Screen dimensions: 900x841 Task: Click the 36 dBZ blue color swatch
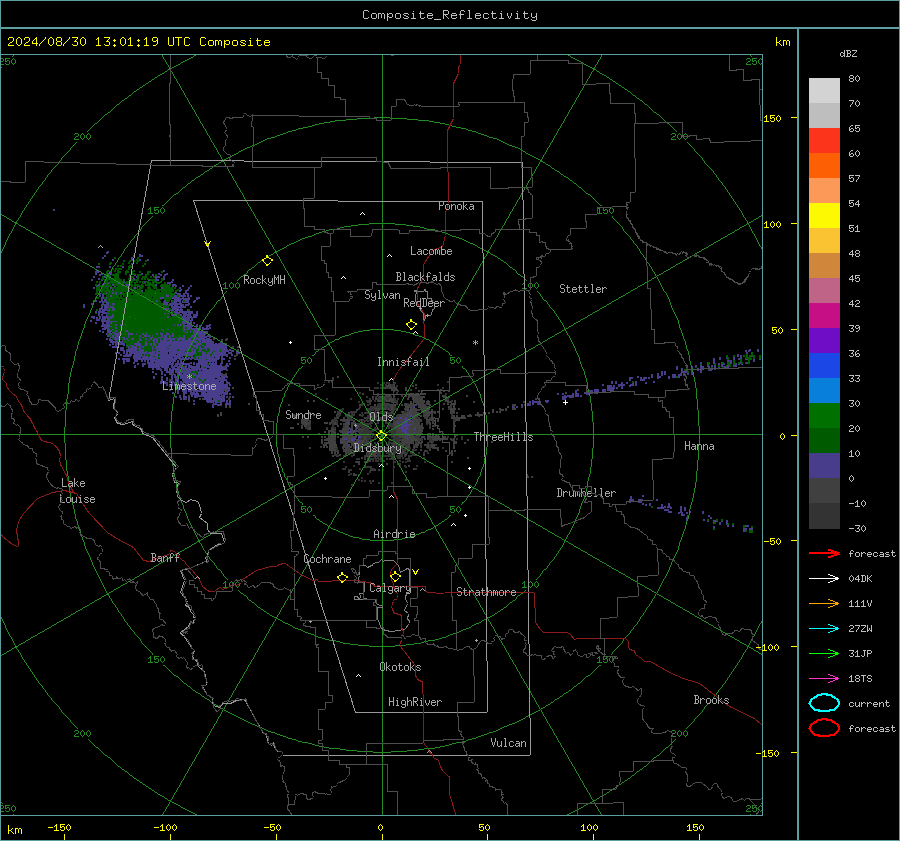coord(824,365)
